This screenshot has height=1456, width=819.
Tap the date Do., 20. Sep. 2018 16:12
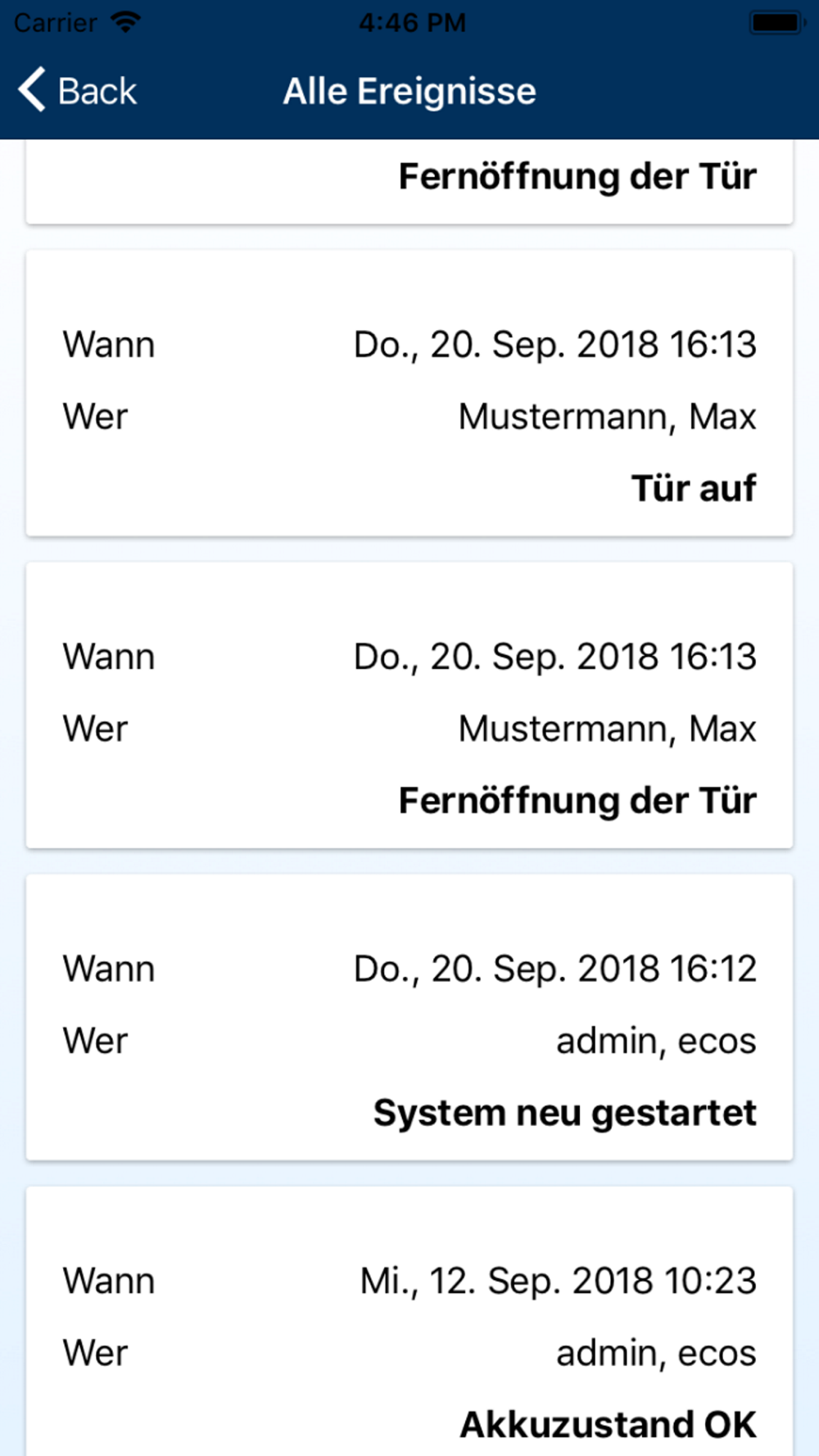(555, 969)
